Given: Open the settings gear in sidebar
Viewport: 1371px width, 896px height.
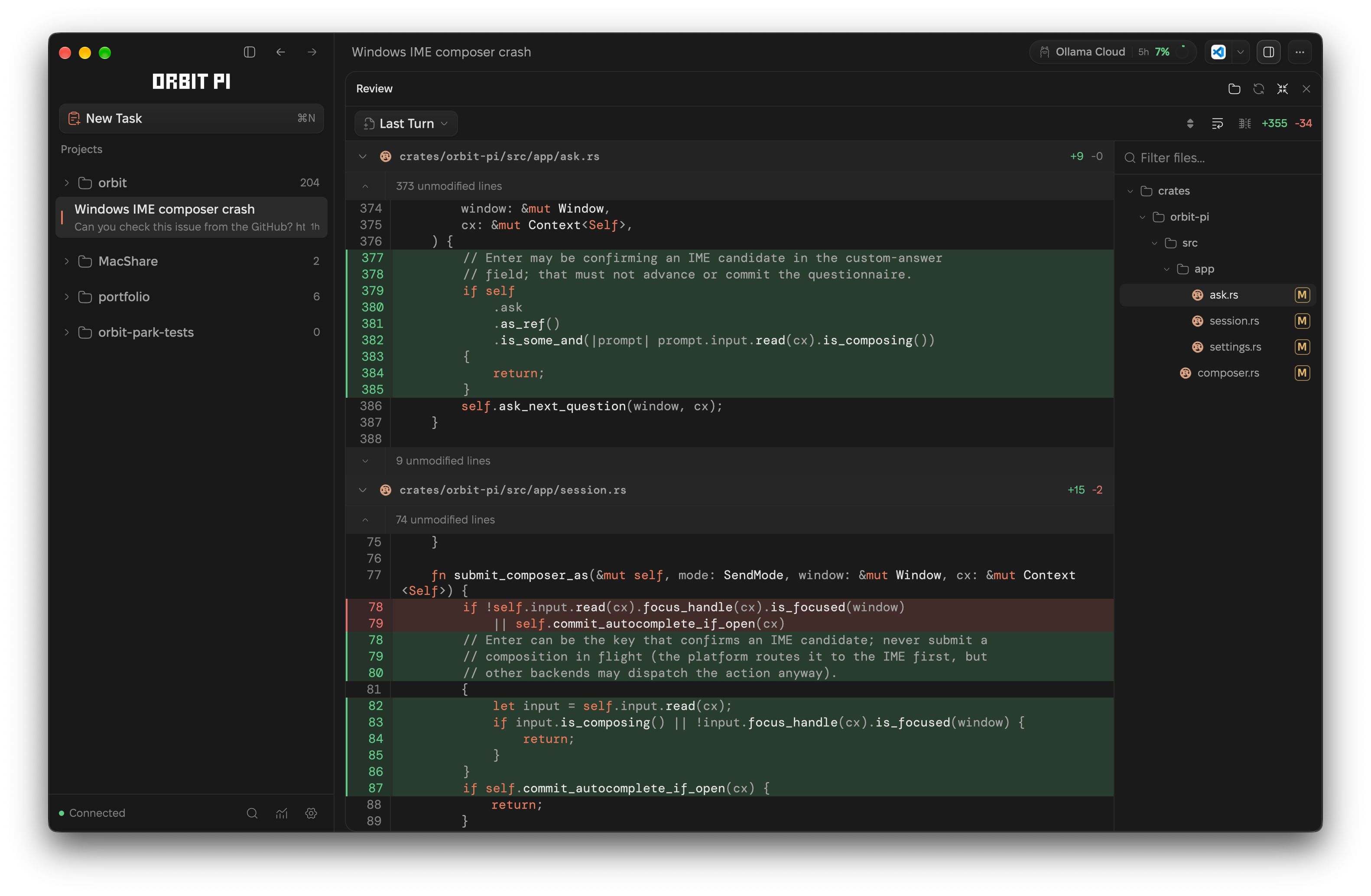Looking at the screenshot, I should coord(311,812).
